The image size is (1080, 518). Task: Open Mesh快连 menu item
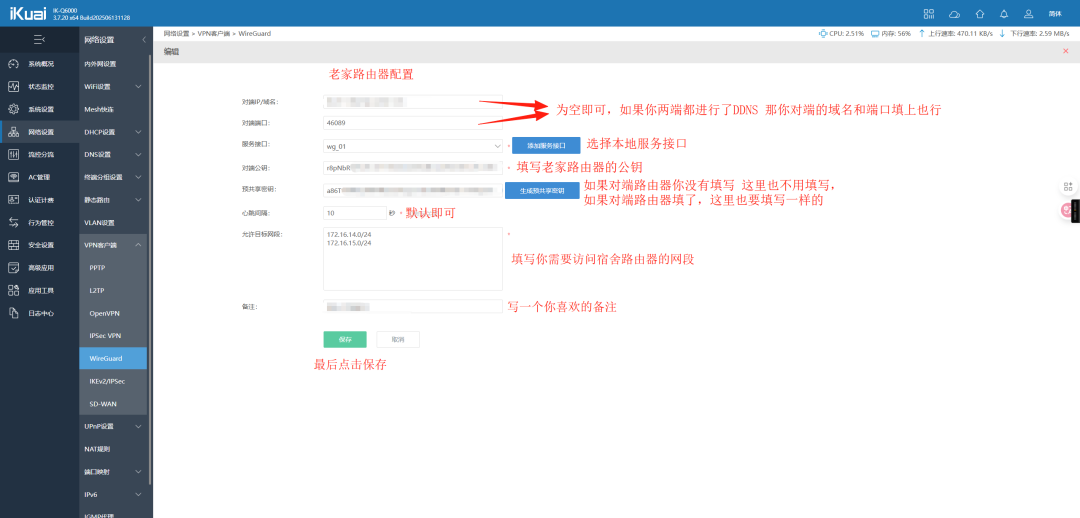[x=99, y=110]
